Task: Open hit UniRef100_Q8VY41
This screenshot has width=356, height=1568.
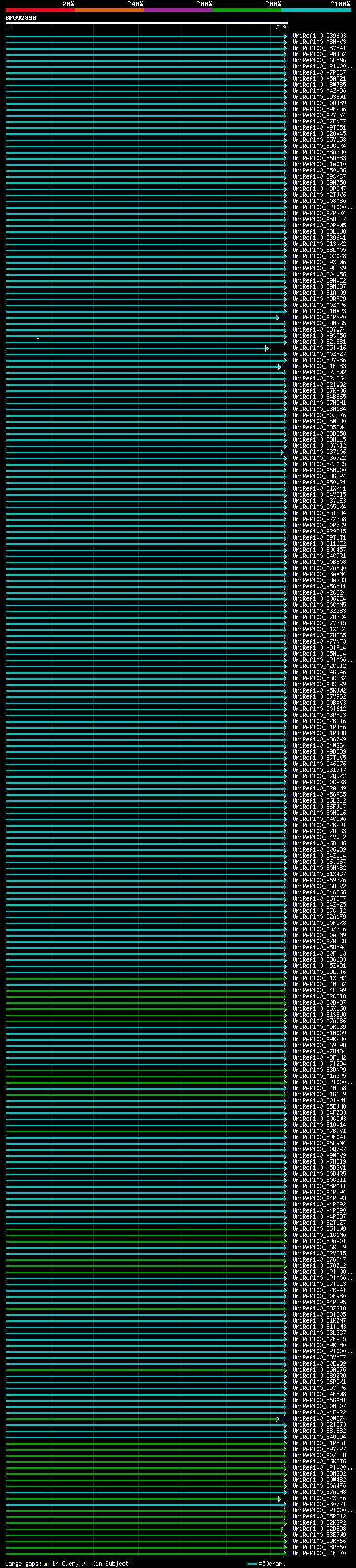Action: pyautogui.click(x=319, y=48)
